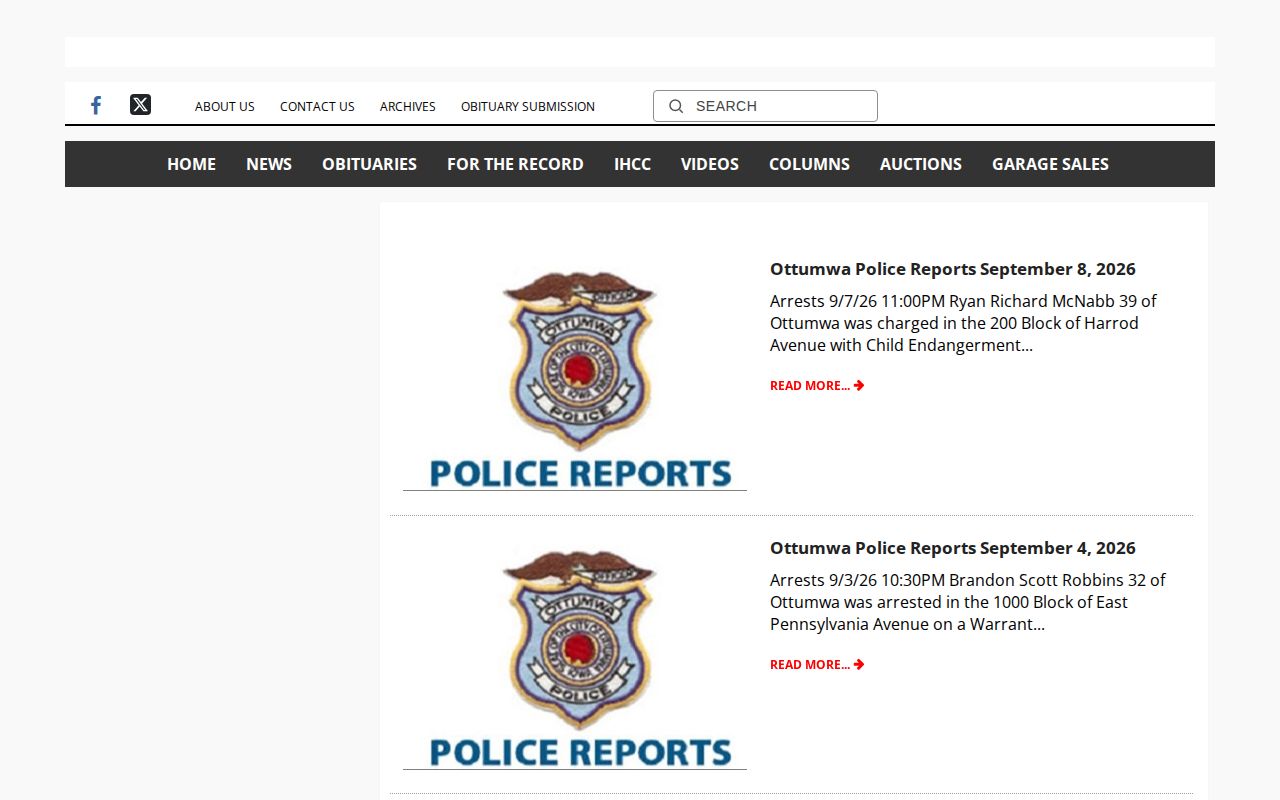The image size is (1280, 800).
Task: Open Ottumwa Police Reports September 4, 2026 headline
Action: pyautogui.click(x=953, y=548)
